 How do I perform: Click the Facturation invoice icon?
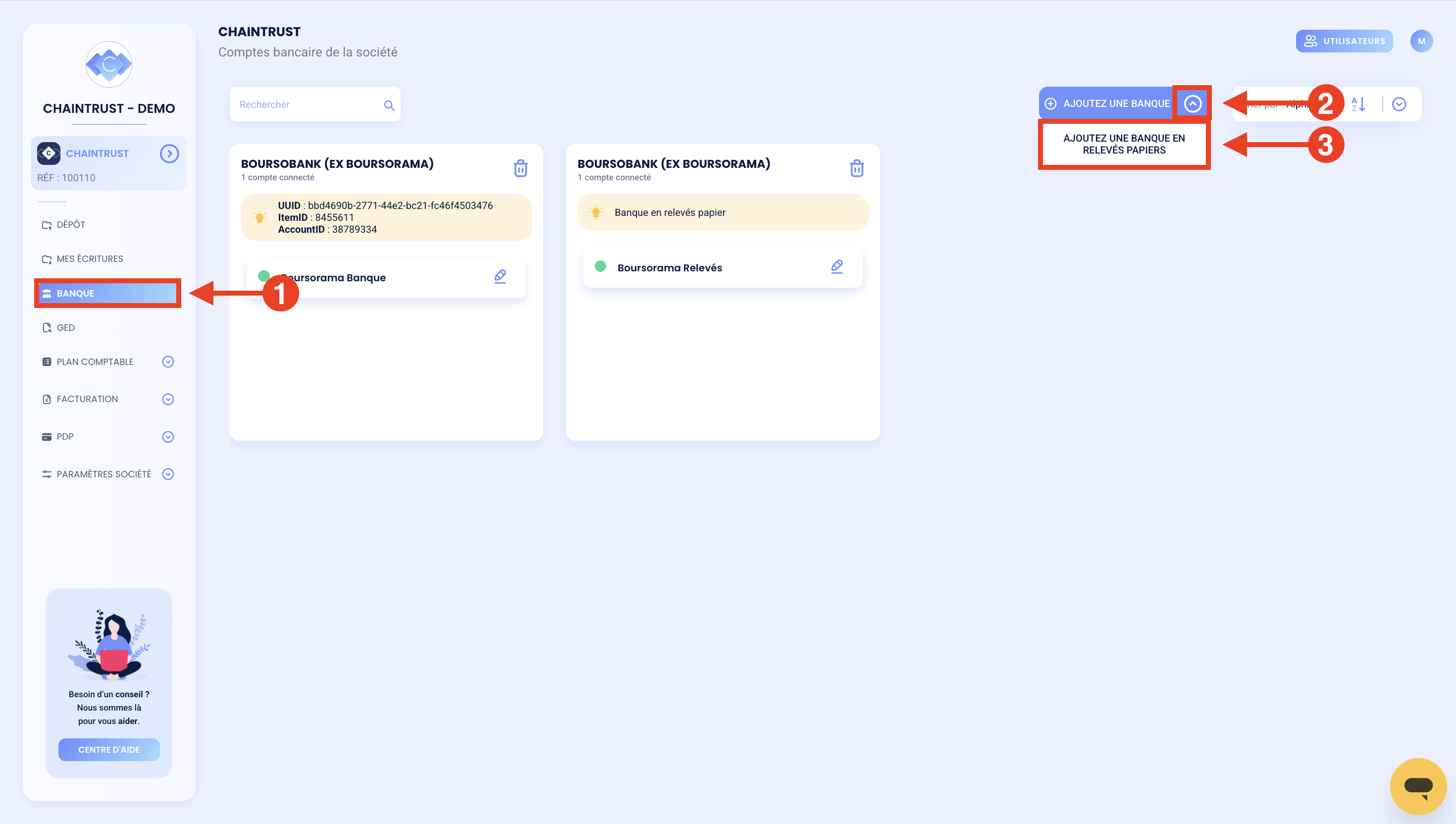(x=47, y=399)
